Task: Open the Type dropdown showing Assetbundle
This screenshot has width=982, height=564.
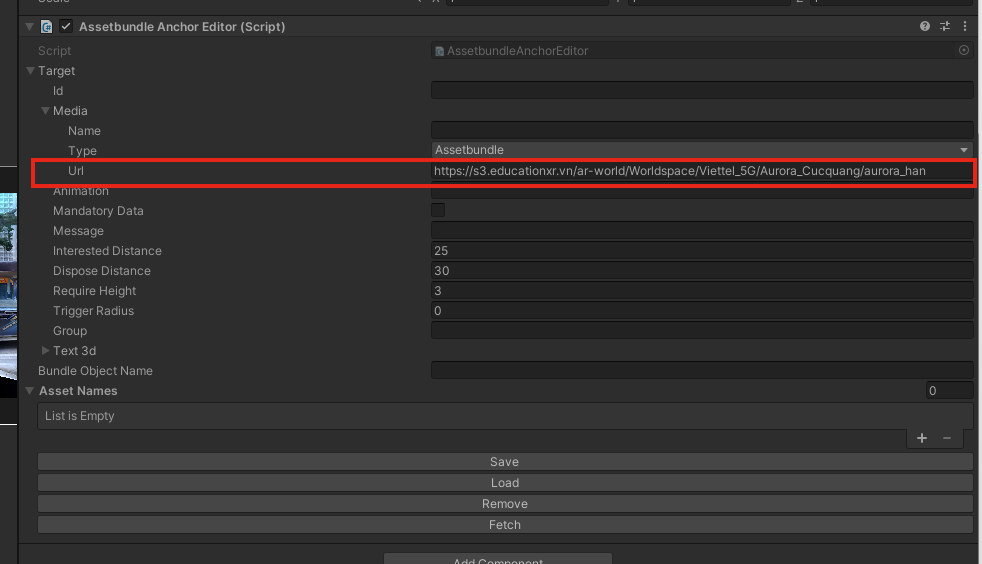Action: coord(702,150)
